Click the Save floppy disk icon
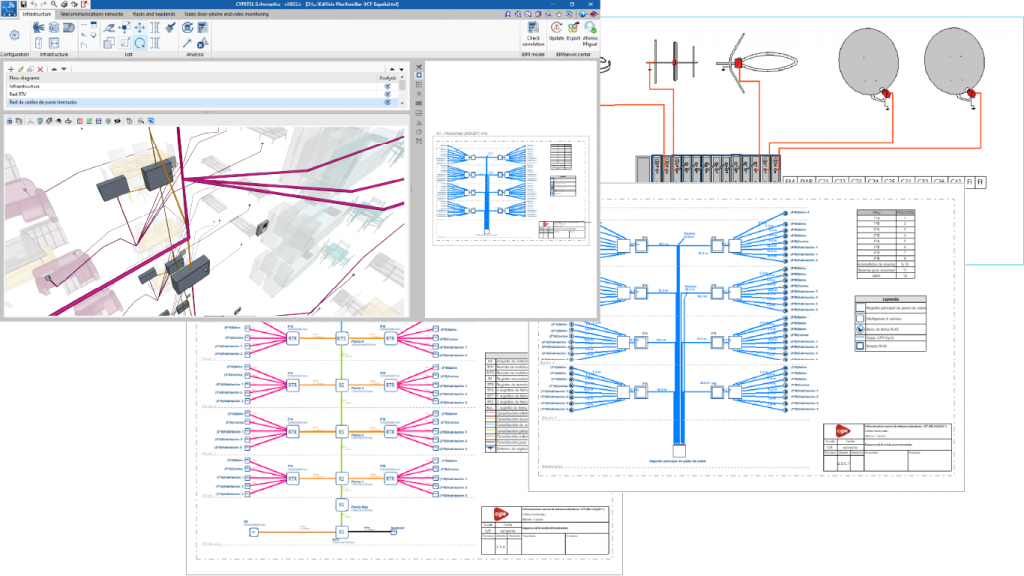 [24, 5]
